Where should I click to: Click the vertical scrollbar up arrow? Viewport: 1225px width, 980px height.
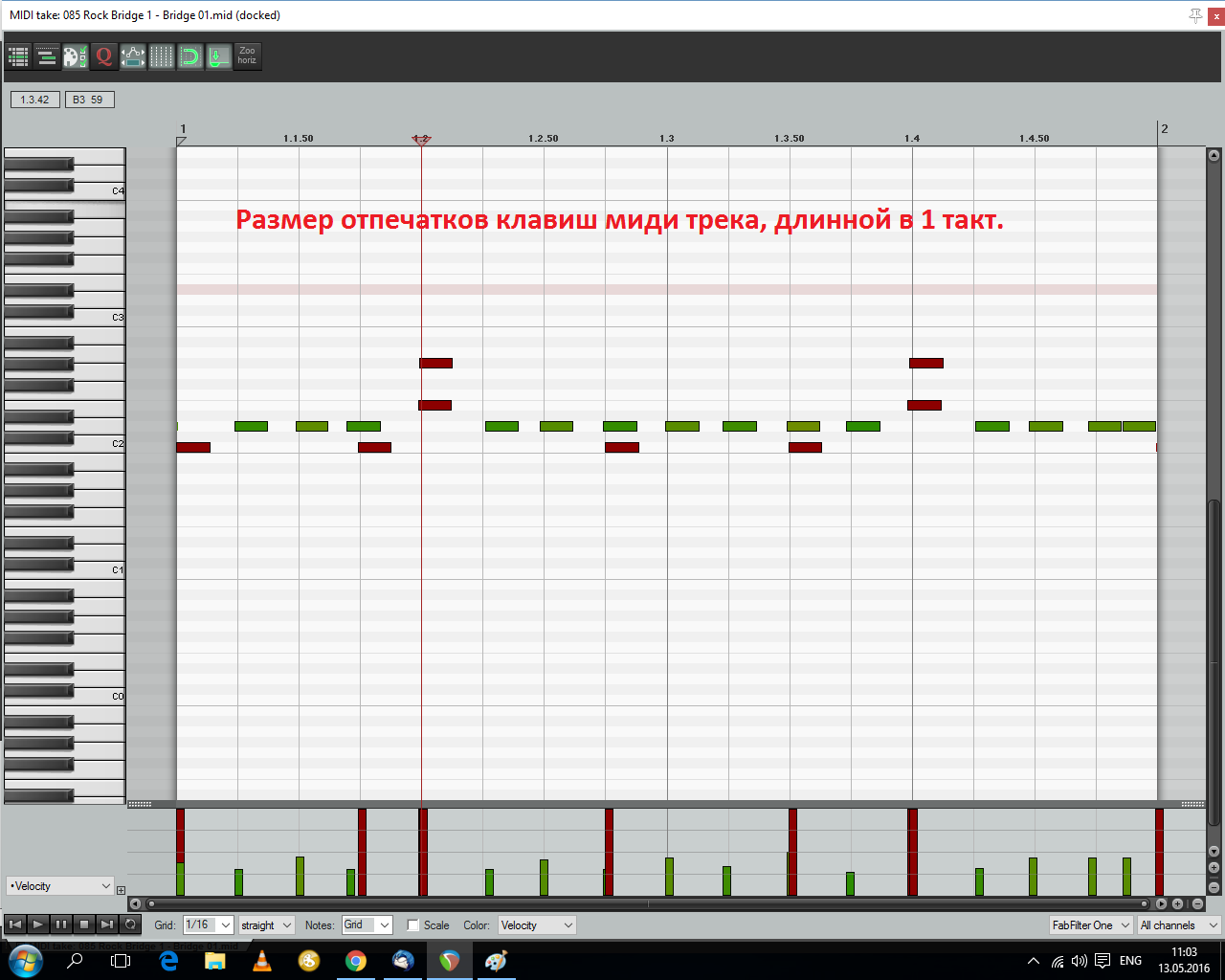coord(1214,155)
